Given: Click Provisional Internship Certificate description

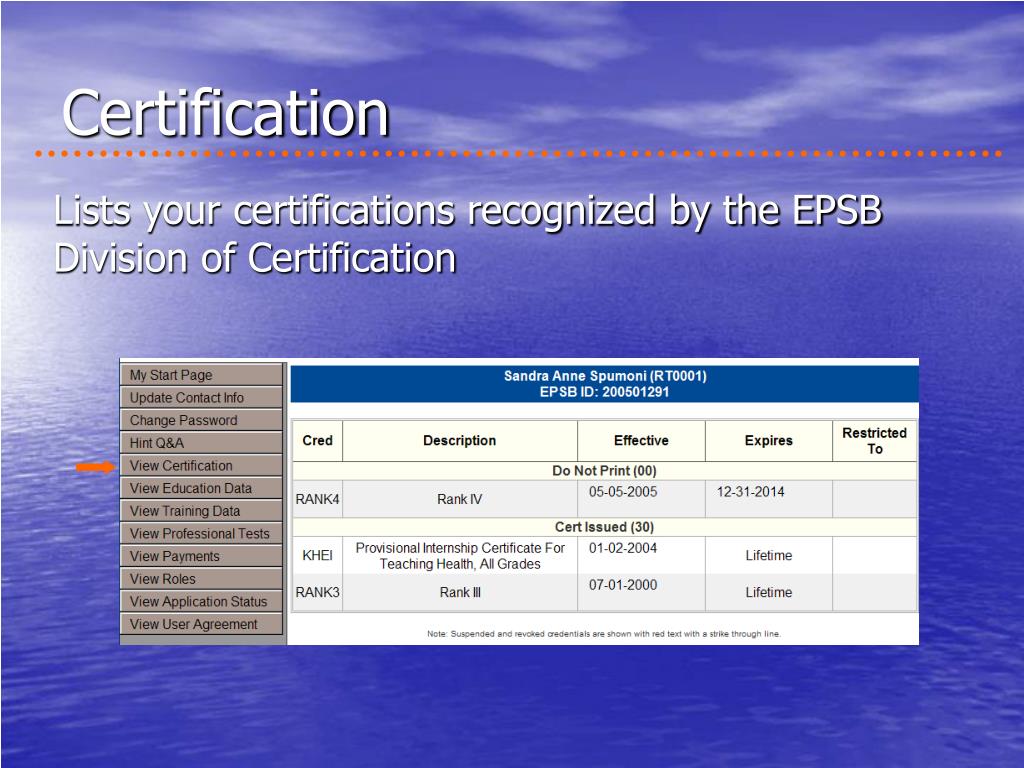Looking at the screenshot, I should [460, 556].
